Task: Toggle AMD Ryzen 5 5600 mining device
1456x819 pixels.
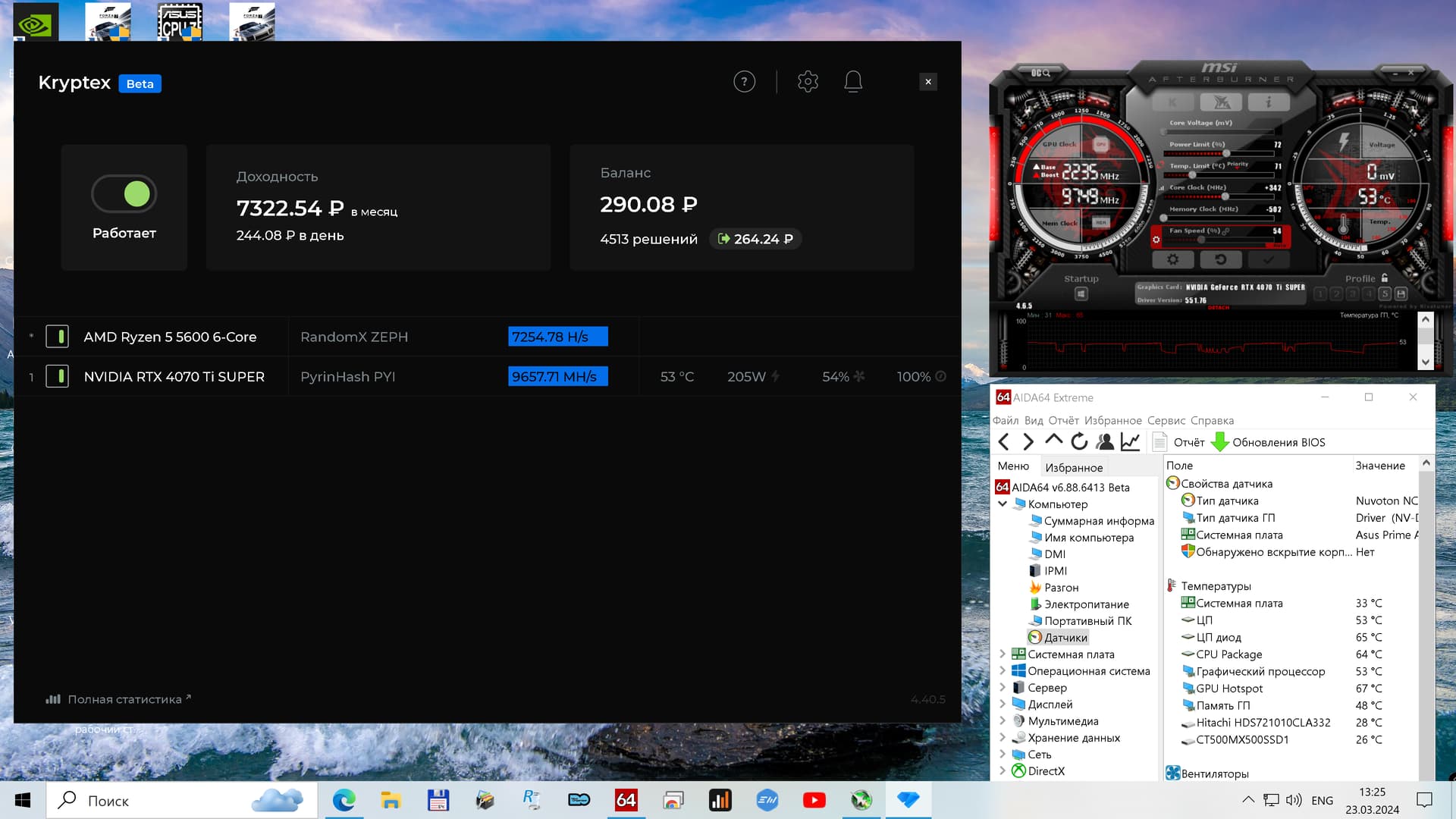Action: click(x=58, y=337)
